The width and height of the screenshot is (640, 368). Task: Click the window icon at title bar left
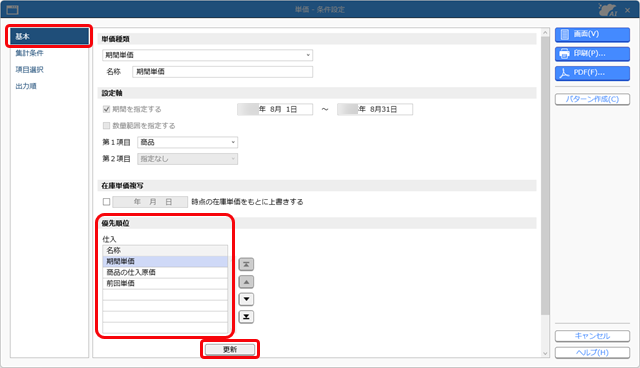pos(13,9)
